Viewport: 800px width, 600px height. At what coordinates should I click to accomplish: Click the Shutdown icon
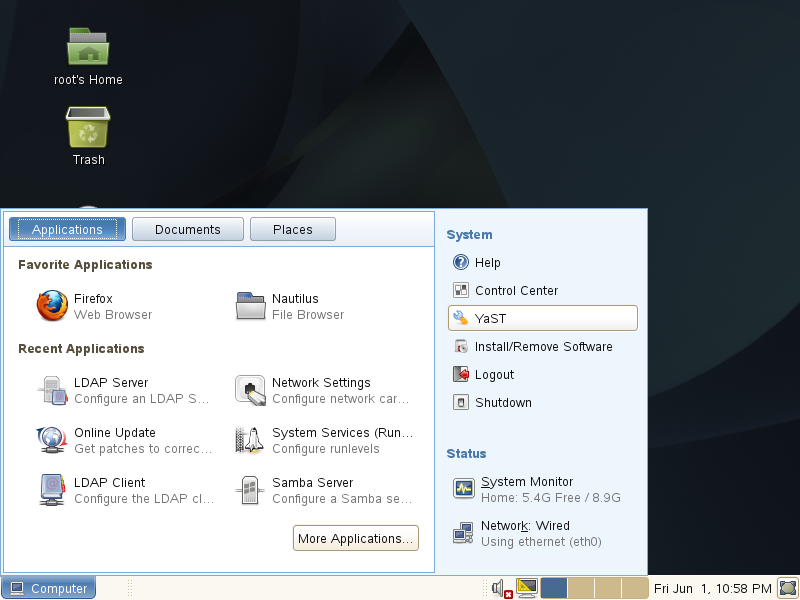coord(461,402)
